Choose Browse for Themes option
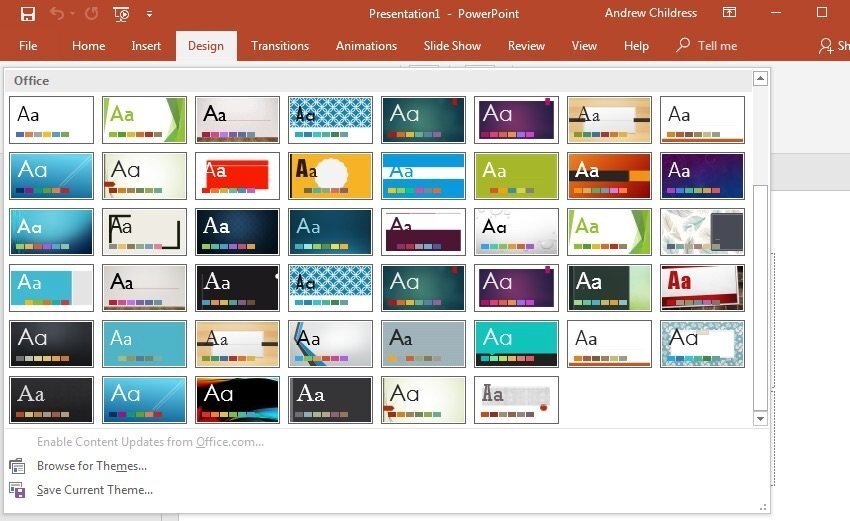 point(91,466)
